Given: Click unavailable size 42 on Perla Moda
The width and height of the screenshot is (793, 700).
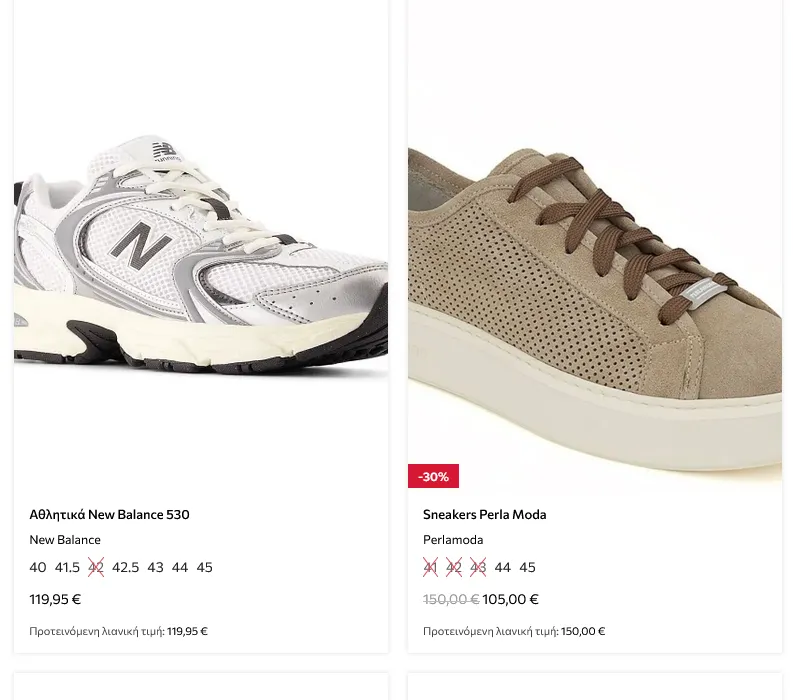Looking at the screenshot, I should coord(454,567).
